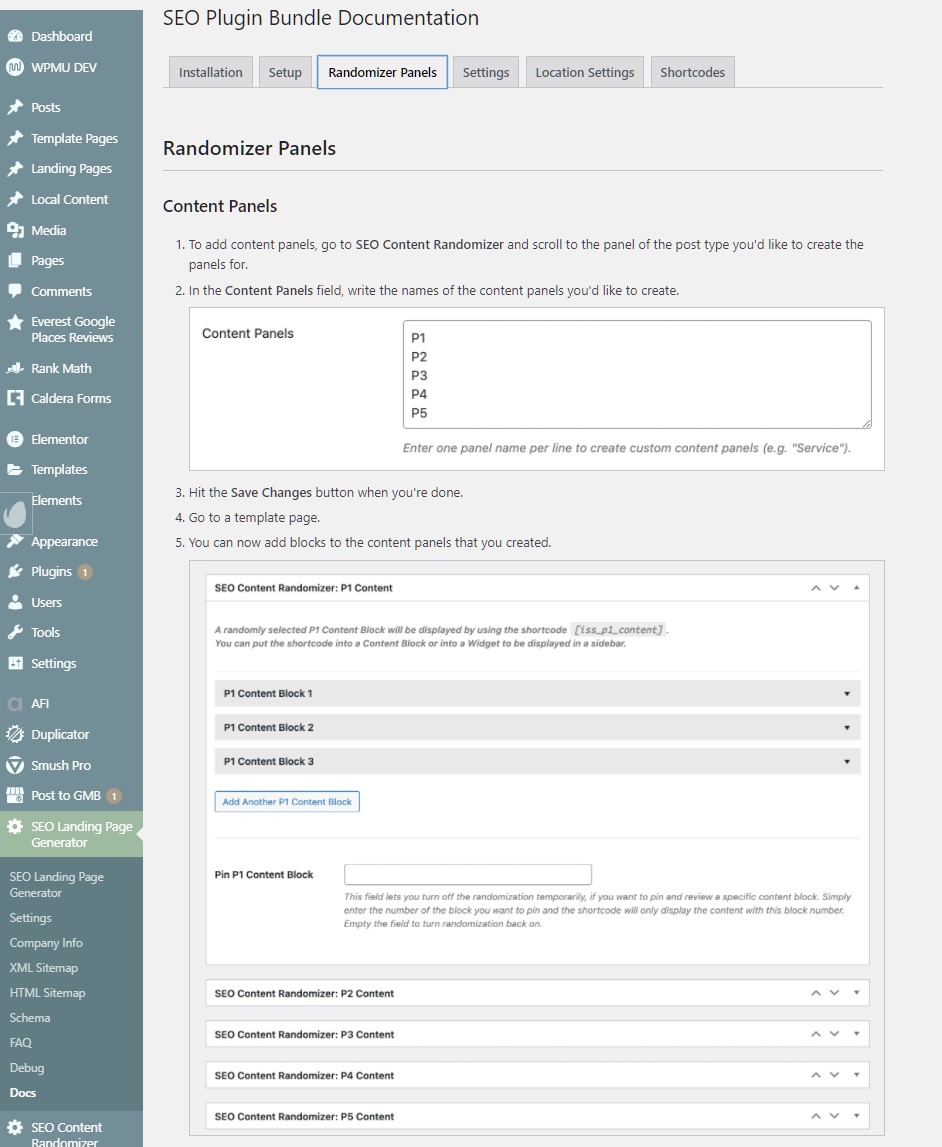Click the Appearance brush icon
Image resolution: width=942 pixels, height=1147 pixels.
coord(15,541)
